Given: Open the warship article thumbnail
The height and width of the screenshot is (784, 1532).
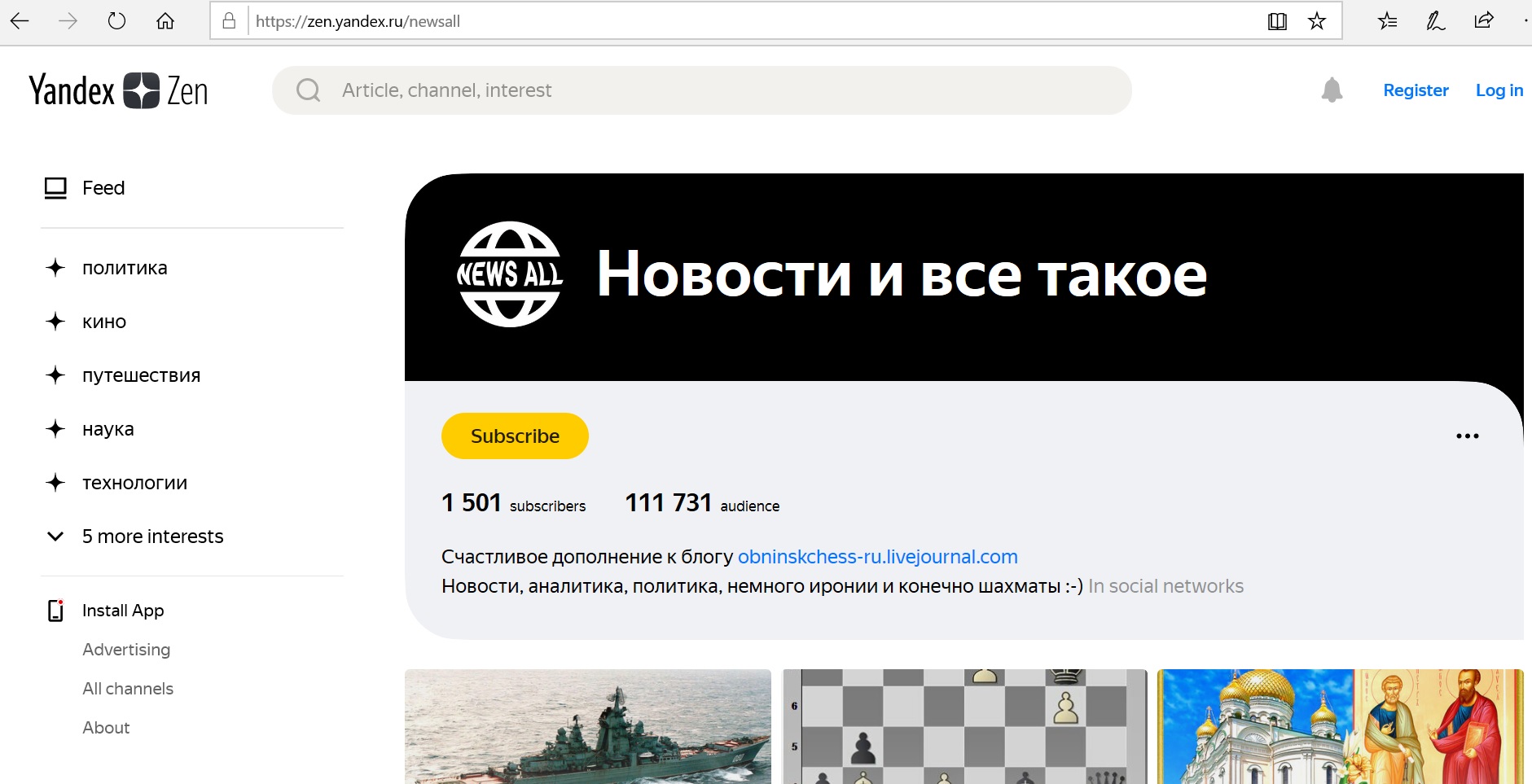Looking at the screenshot, I should 588,726.
